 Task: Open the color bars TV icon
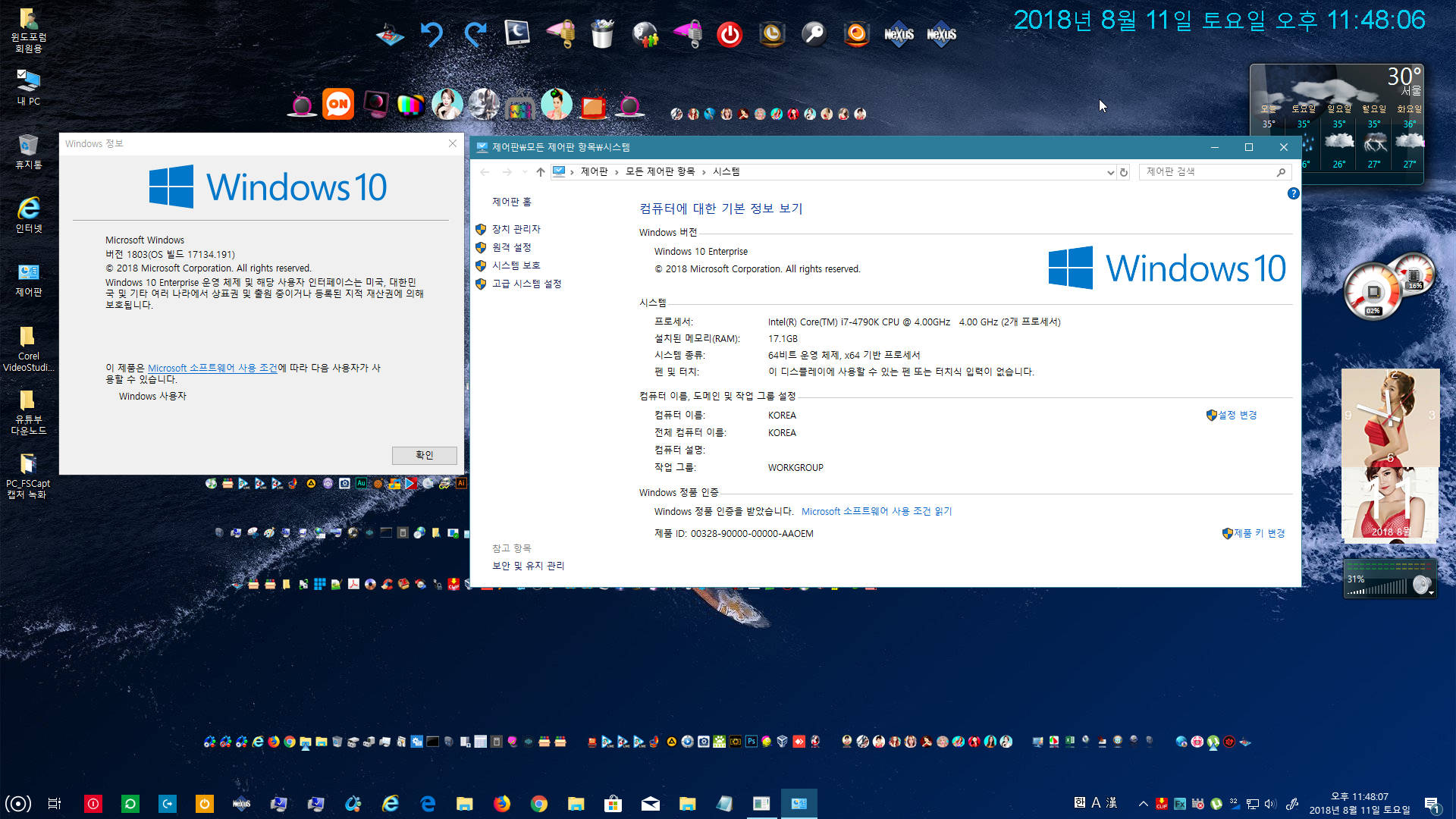tap(410, 105)
